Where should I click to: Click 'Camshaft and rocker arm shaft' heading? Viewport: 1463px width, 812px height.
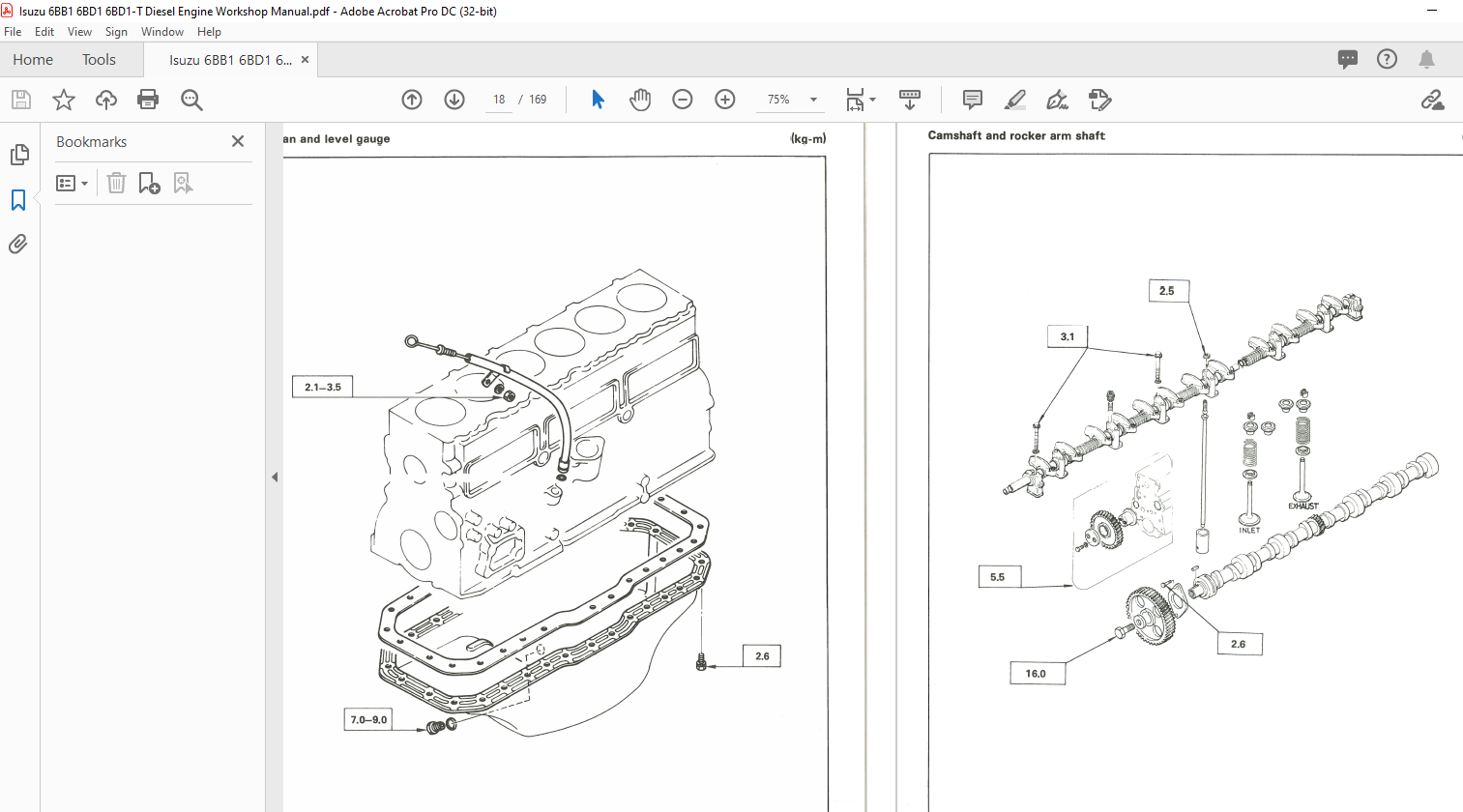tap(1016, 136)
